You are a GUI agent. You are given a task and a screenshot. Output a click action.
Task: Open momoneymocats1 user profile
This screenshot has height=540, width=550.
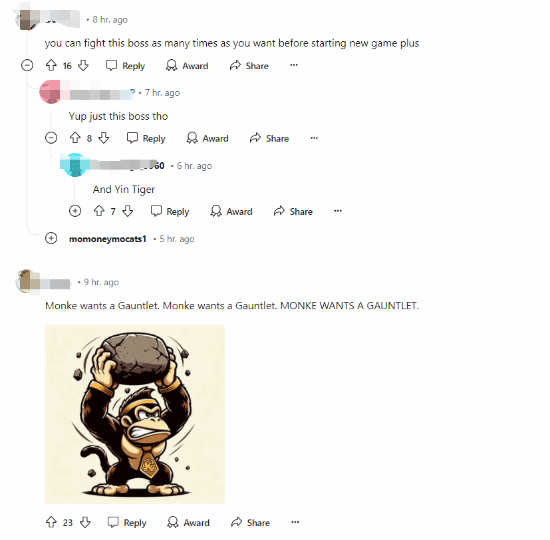pos(108,239)
